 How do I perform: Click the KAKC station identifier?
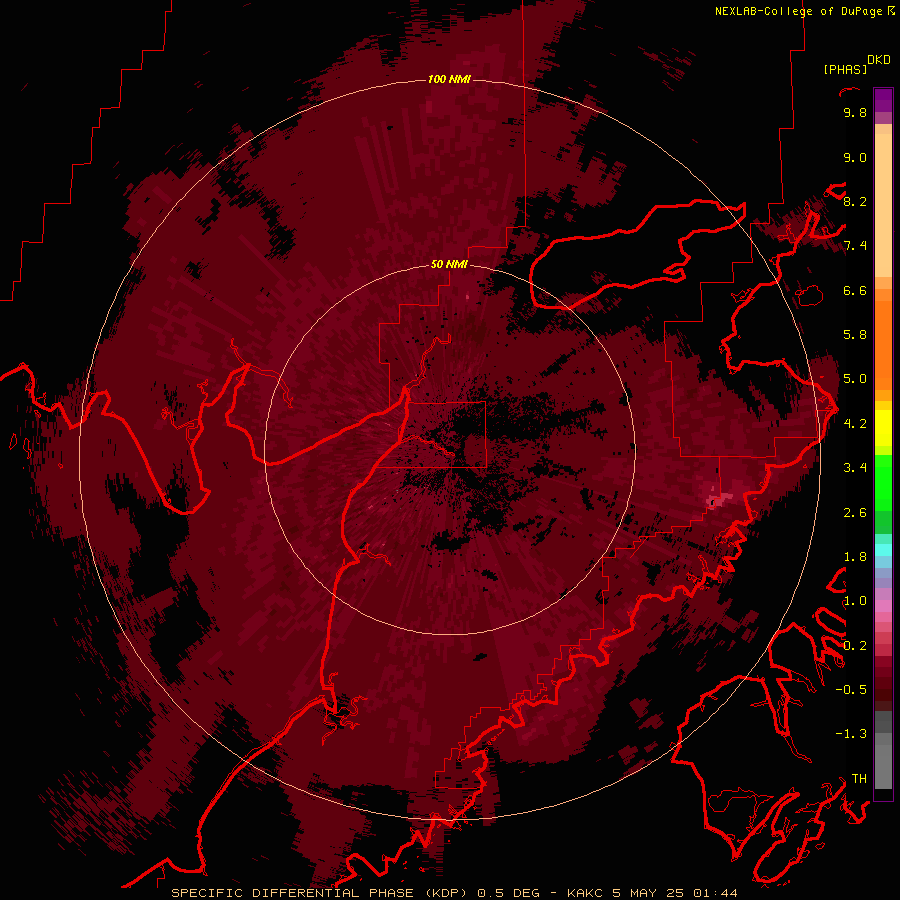click(x=586, y=893)
